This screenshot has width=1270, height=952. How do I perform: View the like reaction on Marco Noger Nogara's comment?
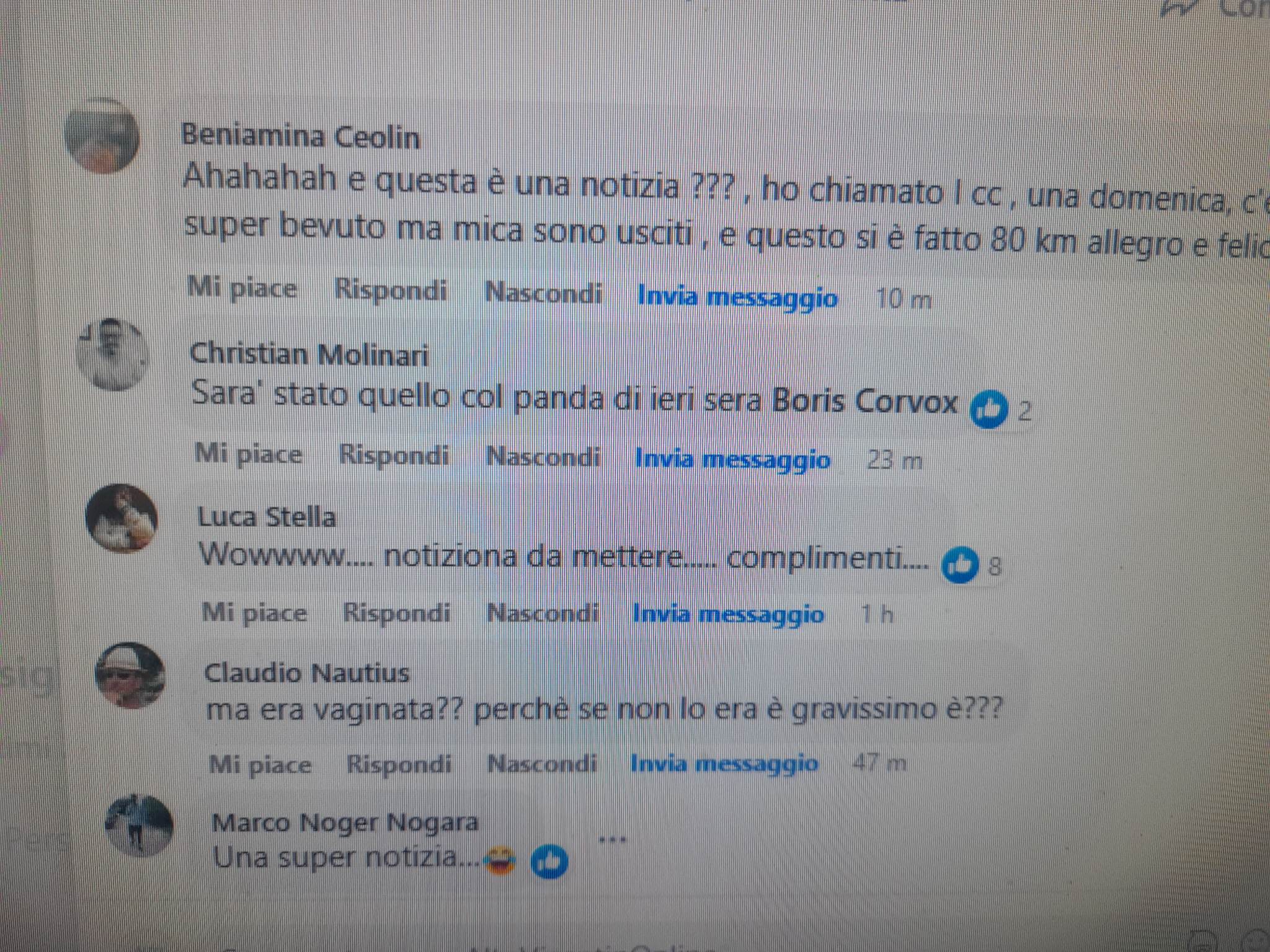pyautogui.click(x=549, y=863)
